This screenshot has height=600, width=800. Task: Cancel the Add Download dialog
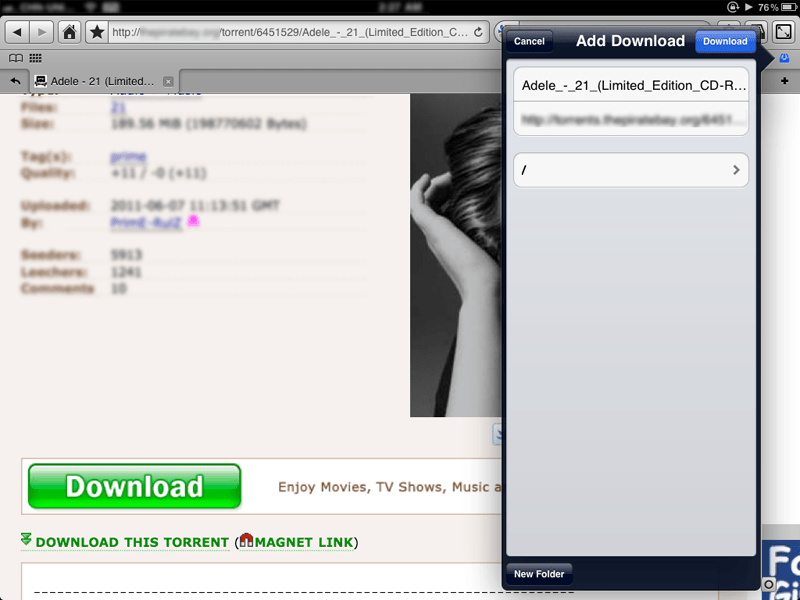point(529,41)
